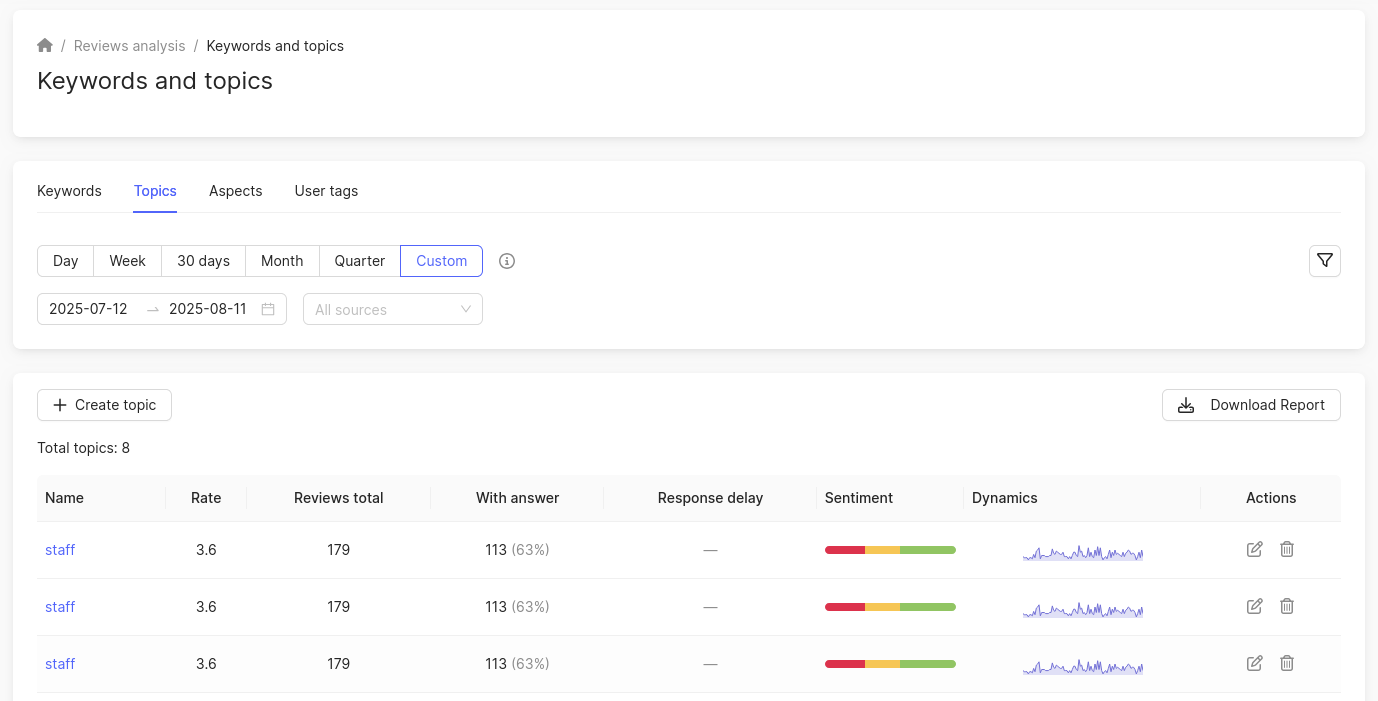Edit the second staff topic row

pyautogui.click(x=1254, y=606)
